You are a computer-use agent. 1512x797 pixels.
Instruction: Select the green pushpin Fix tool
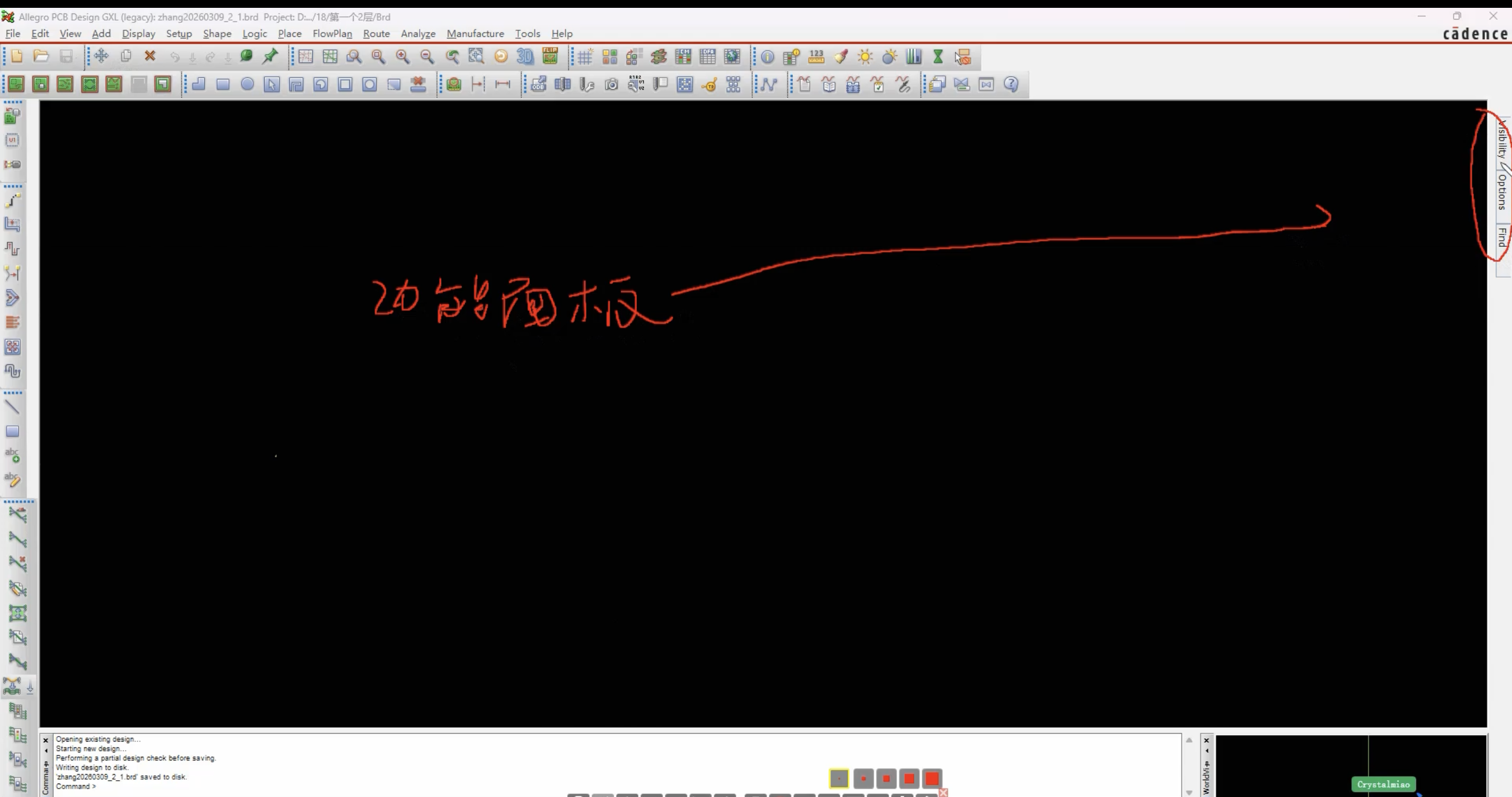[x=270, y=56]
